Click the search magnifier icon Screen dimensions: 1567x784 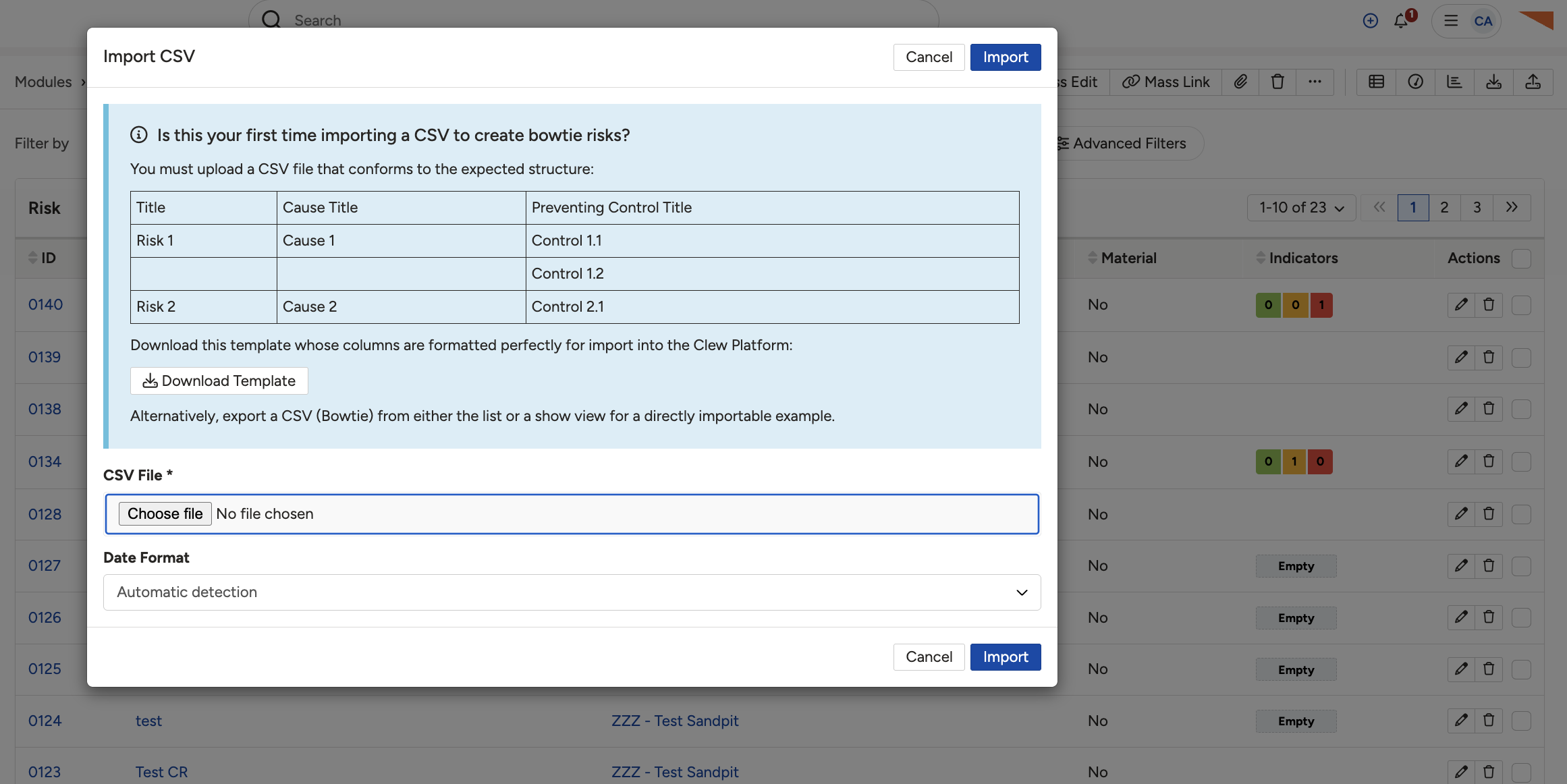[271, 20]
